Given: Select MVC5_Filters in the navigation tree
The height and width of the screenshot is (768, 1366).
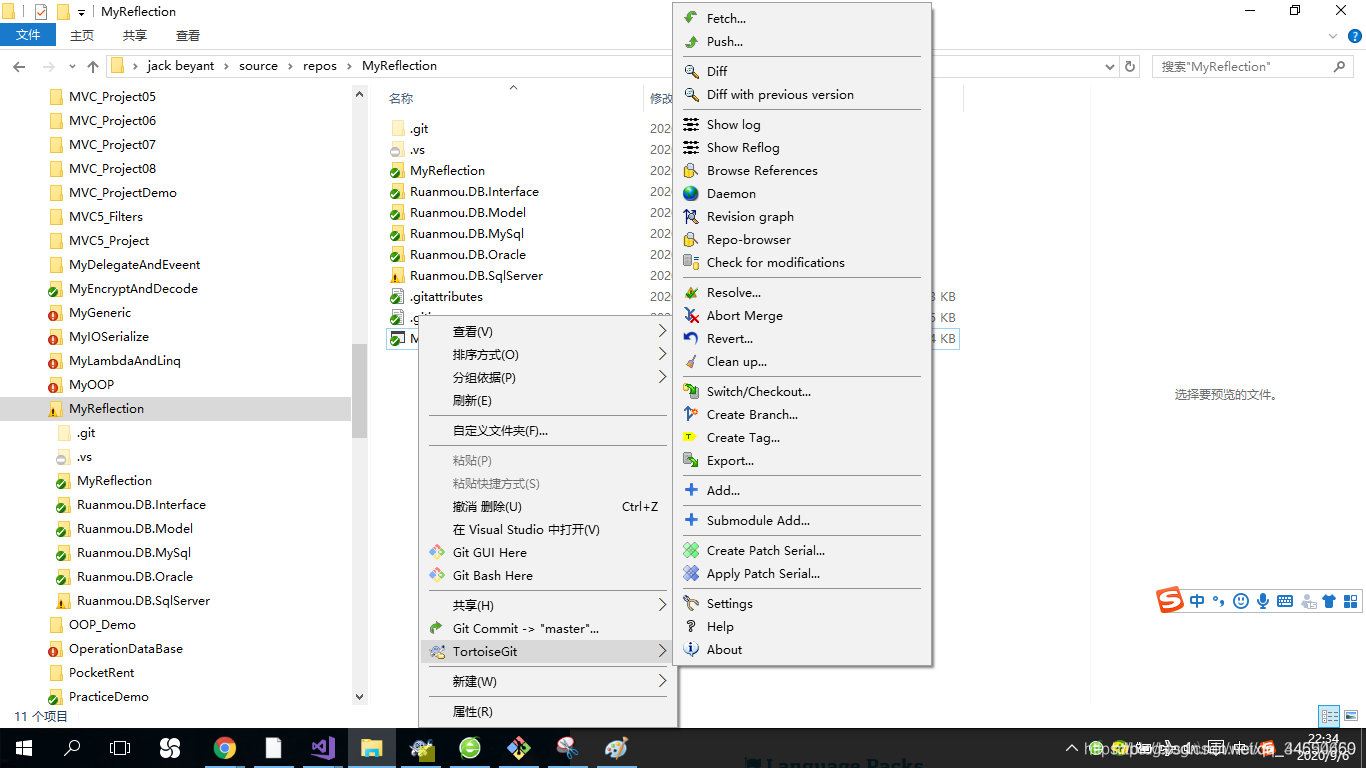Looking at the screenshot, I should [106, 216].
